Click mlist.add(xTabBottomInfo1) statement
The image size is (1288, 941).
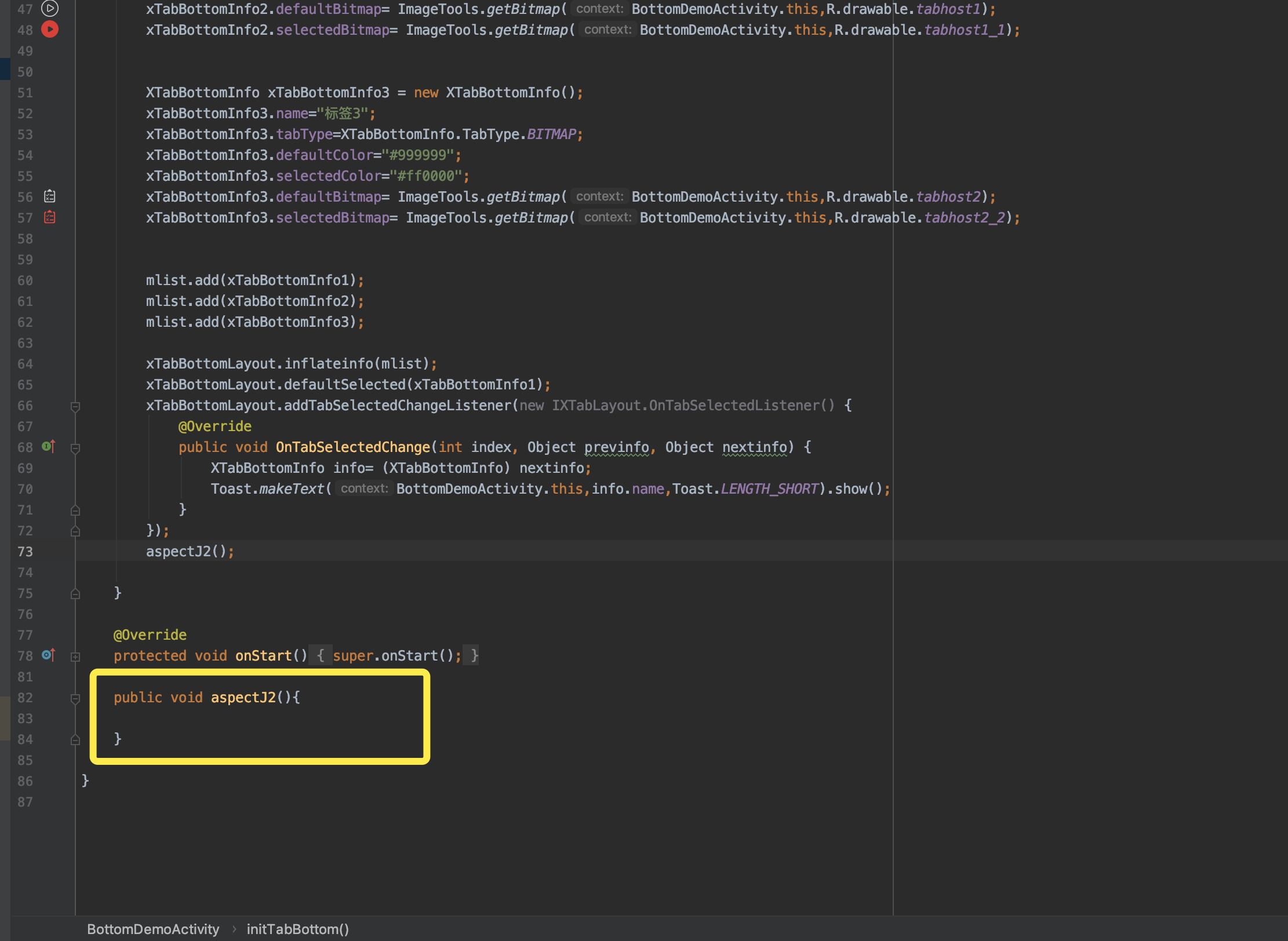tap(254, 280)
